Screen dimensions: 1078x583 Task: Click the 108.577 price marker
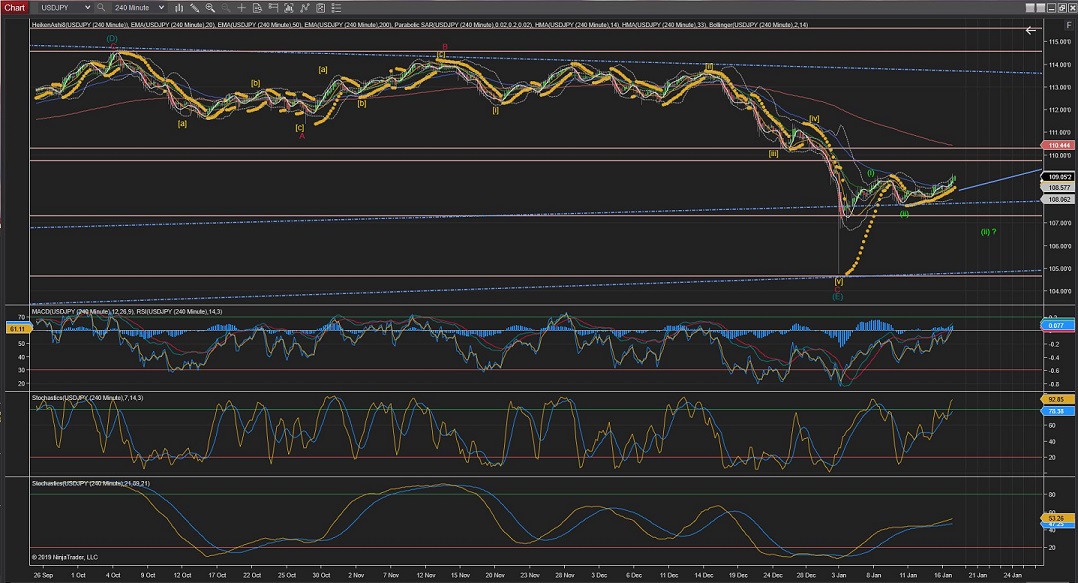tap(1058, 187)
